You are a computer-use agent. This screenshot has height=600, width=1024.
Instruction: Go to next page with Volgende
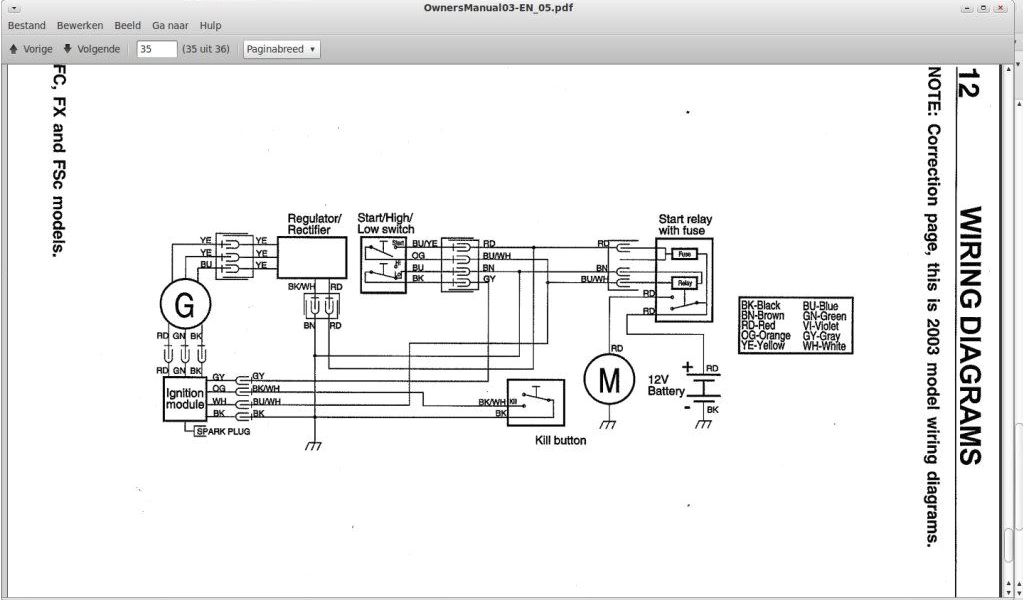pos(91,49)
